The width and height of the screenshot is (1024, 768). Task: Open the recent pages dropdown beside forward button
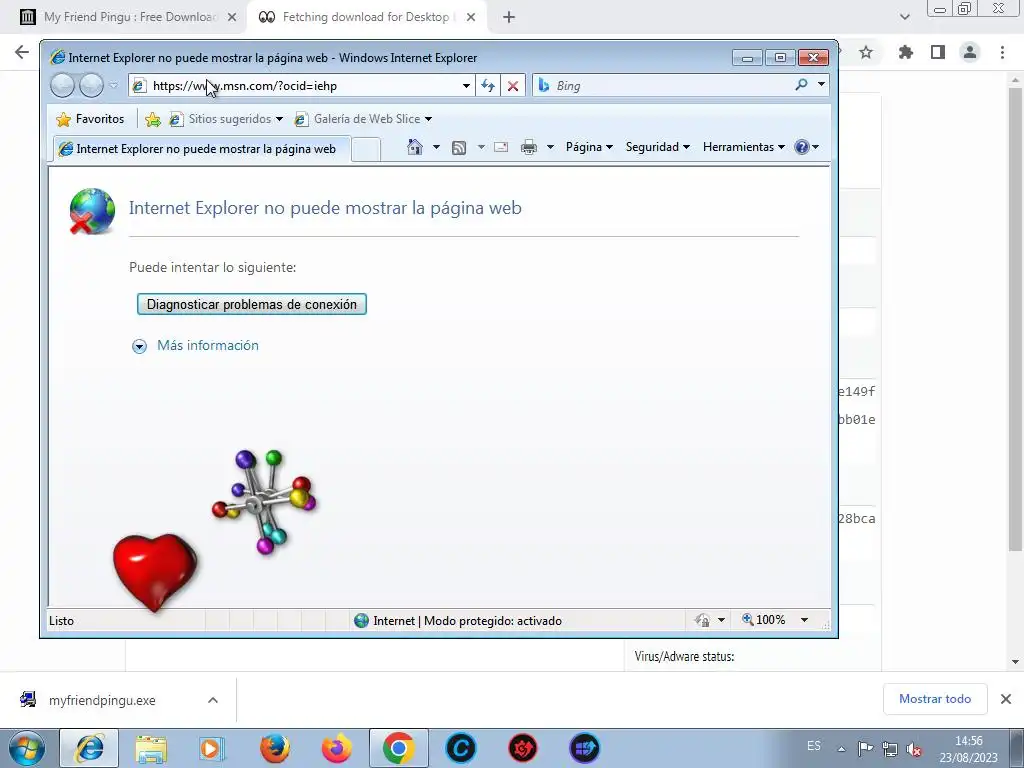114,86
